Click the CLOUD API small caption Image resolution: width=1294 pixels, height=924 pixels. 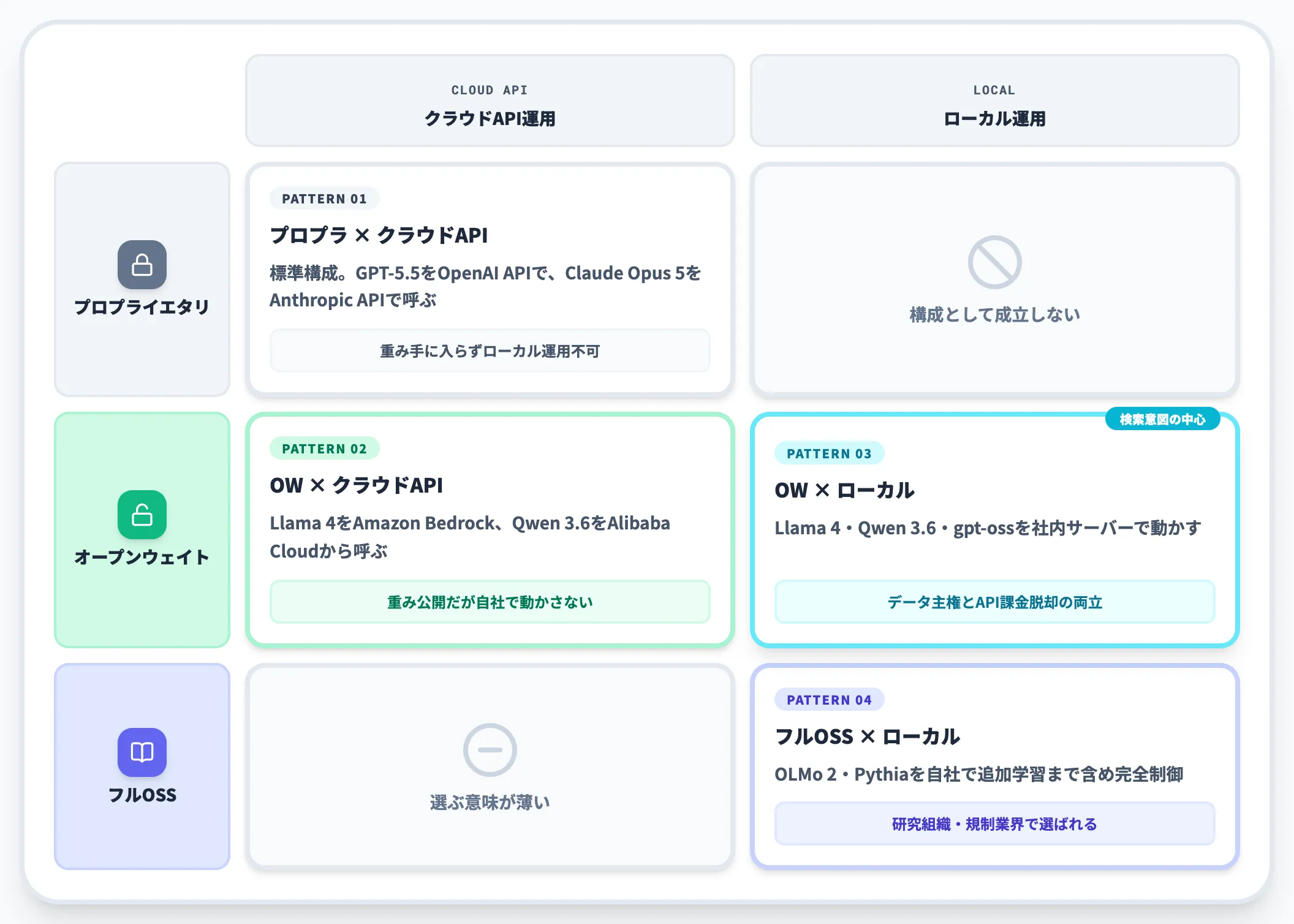490,90
